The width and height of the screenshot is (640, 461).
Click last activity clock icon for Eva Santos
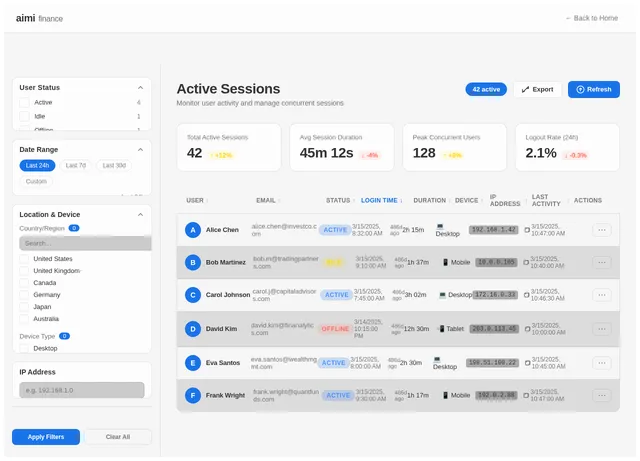527,363
